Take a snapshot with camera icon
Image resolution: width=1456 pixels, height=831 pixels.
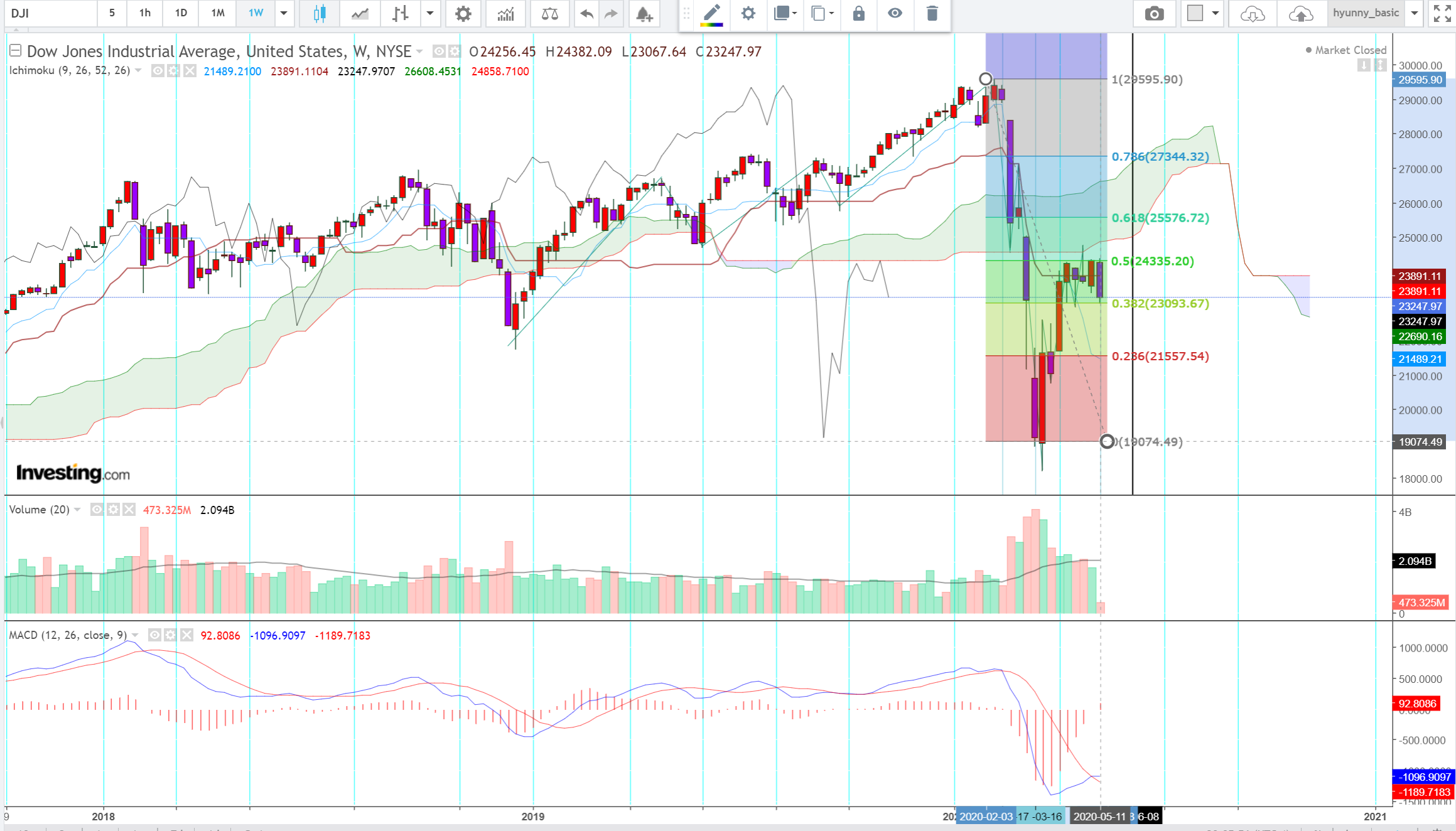(1154, 13)
